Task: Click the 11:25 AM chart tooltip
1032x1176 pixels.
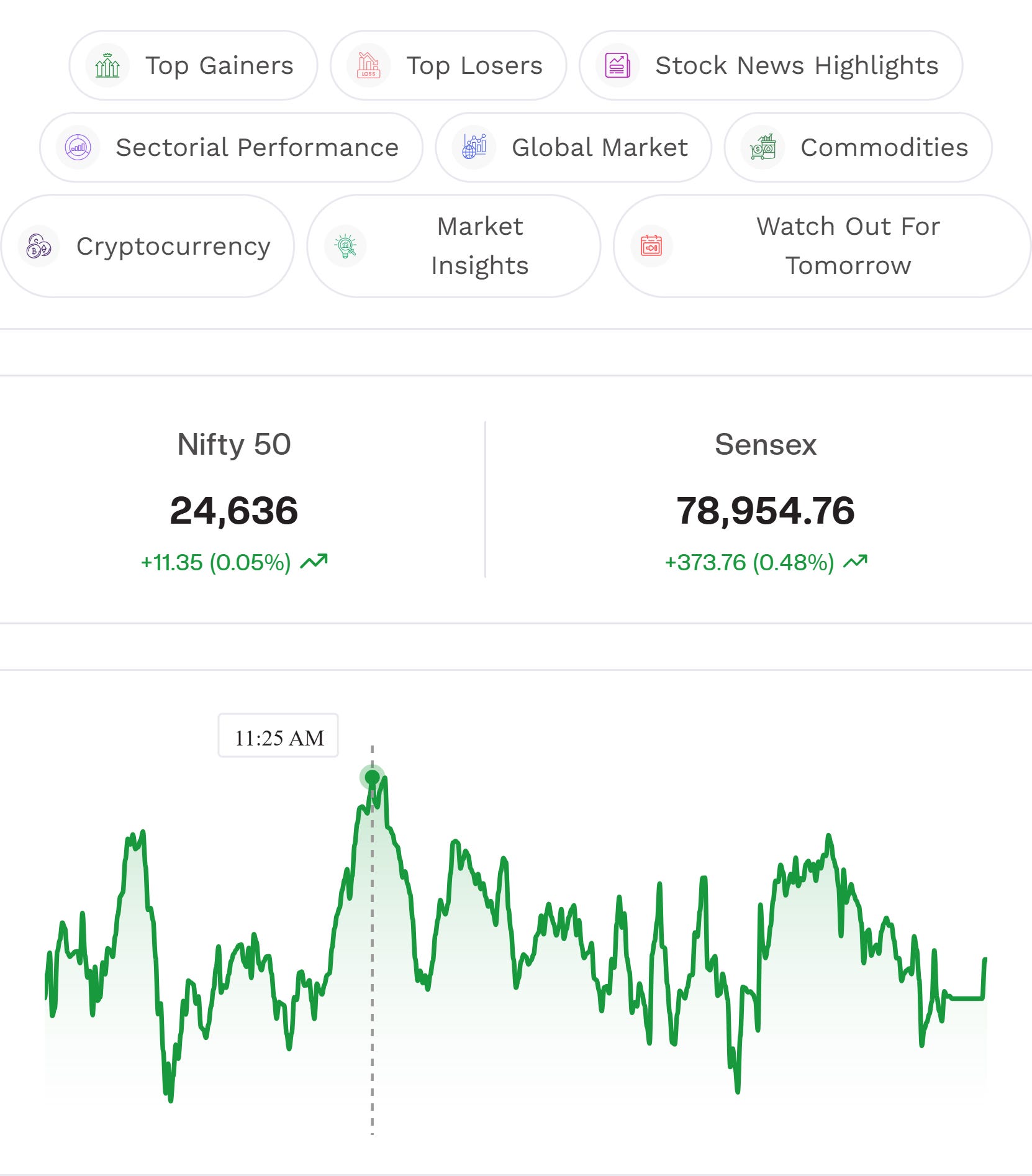Action: pos(278,736)
